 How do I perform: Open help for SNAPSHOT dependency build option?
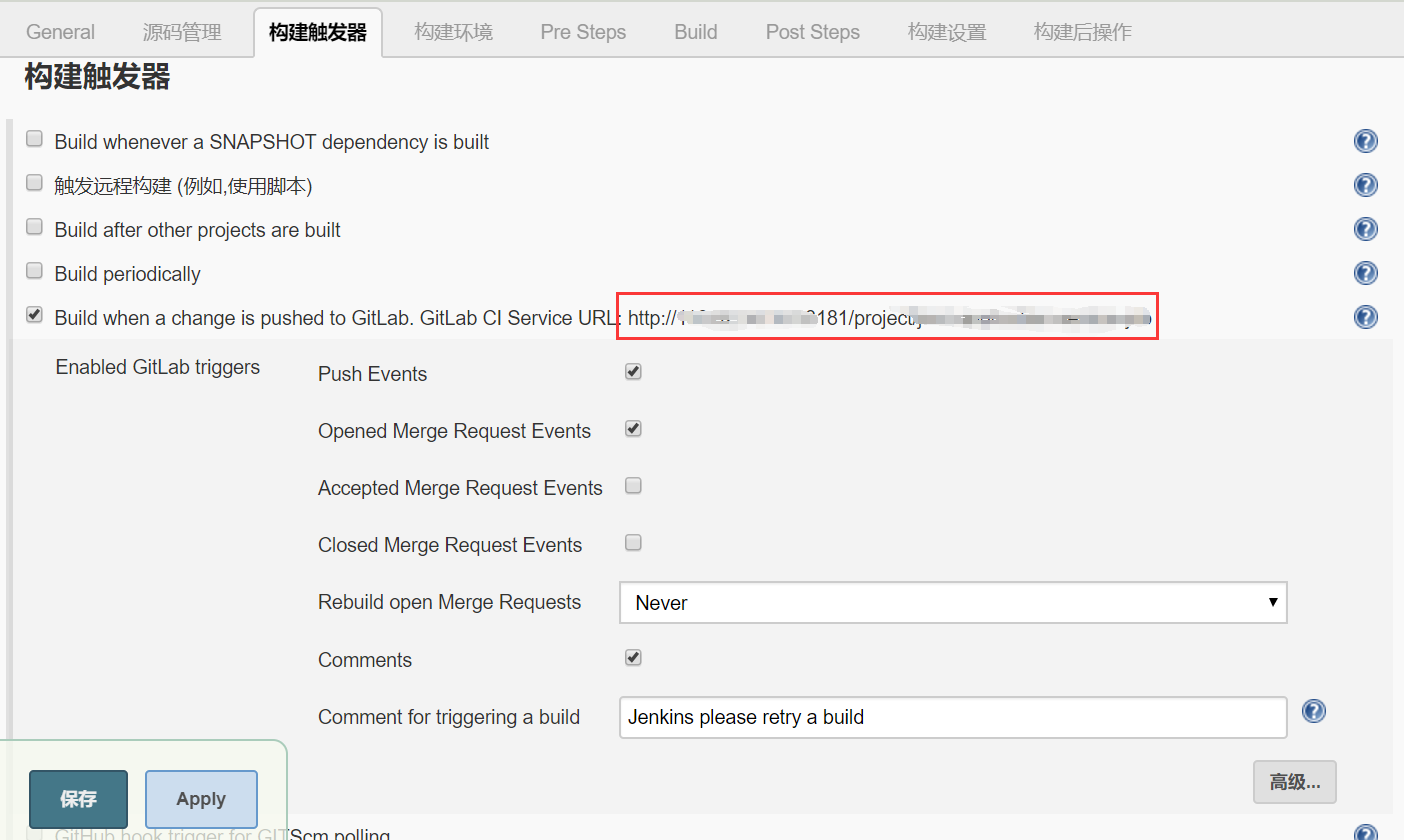[1366, 141]
